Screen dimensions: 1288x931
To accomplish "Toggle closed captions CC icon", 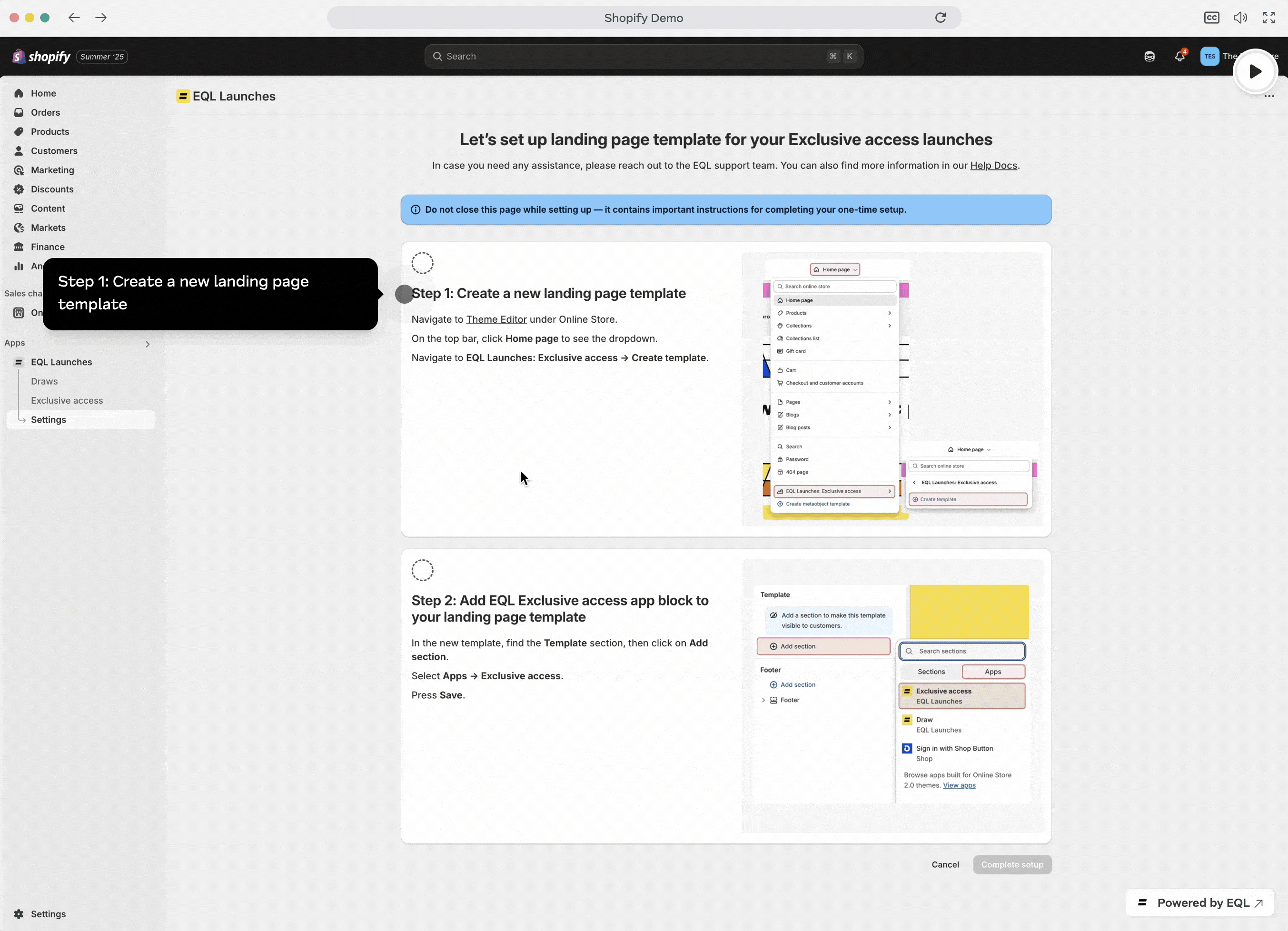I will 1211,18.
